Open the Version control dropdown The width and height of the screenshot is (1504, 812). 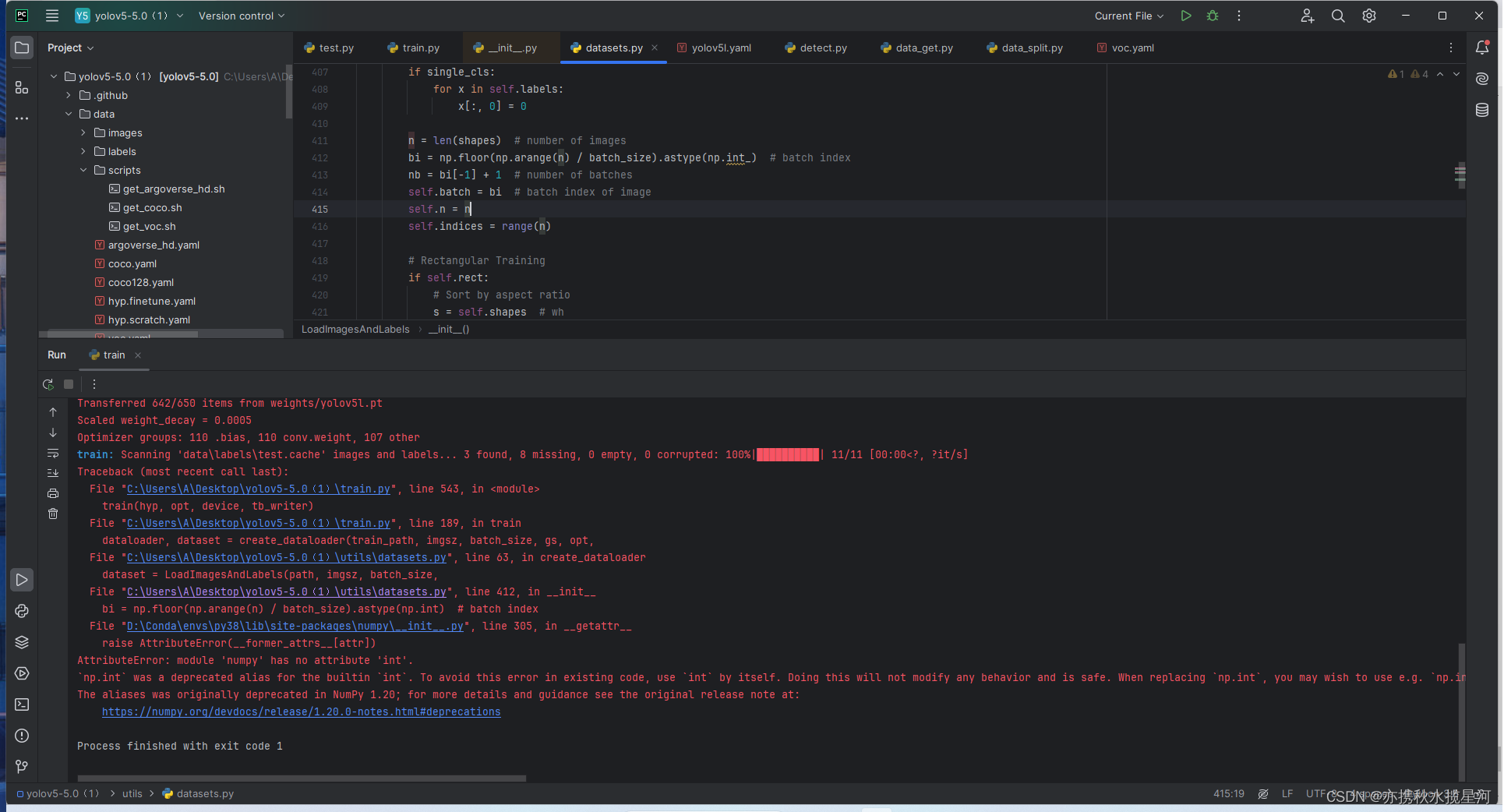point(242,16)
